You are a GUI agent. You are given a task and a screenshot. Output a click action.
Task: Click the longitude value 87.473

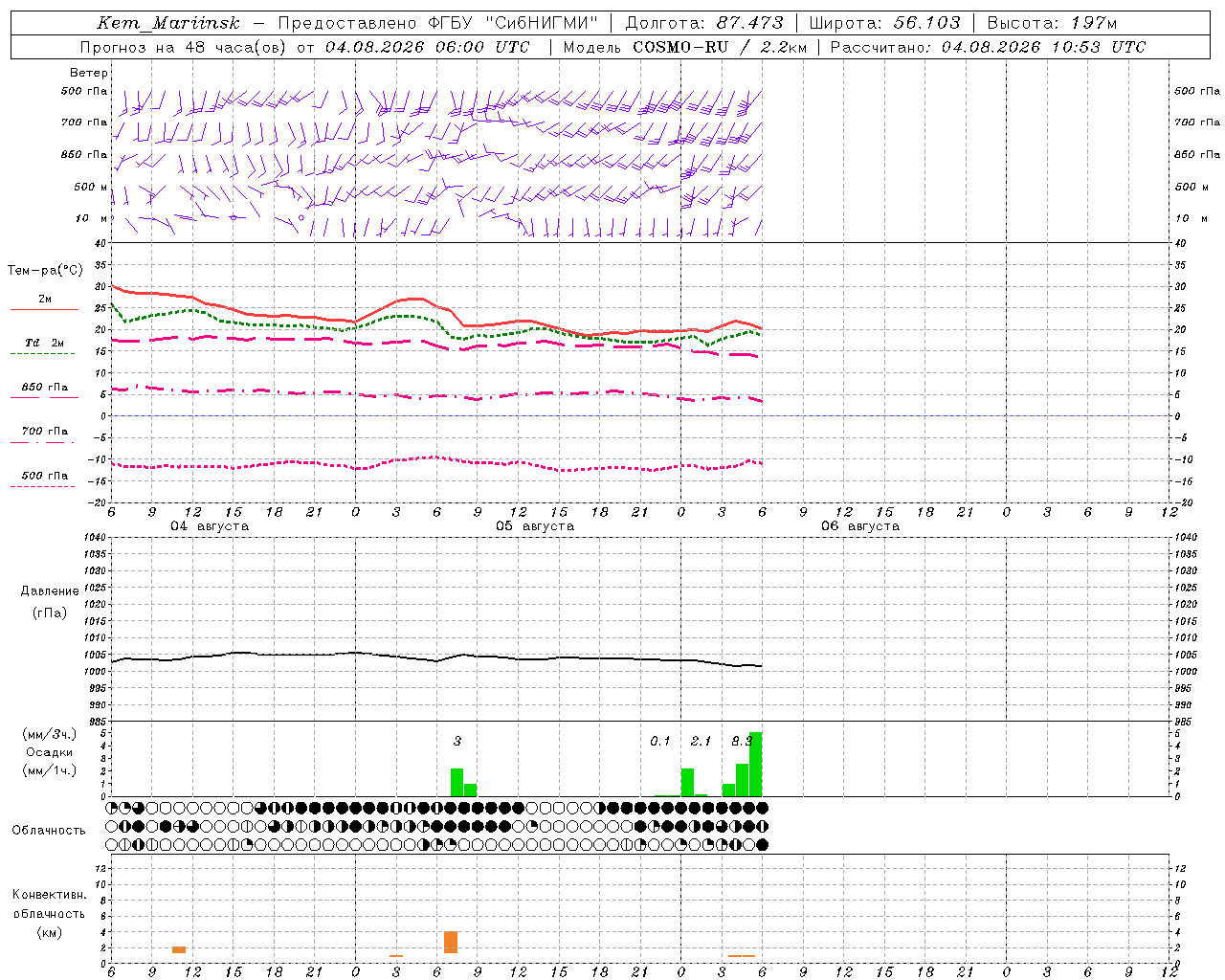coord(749,23)
